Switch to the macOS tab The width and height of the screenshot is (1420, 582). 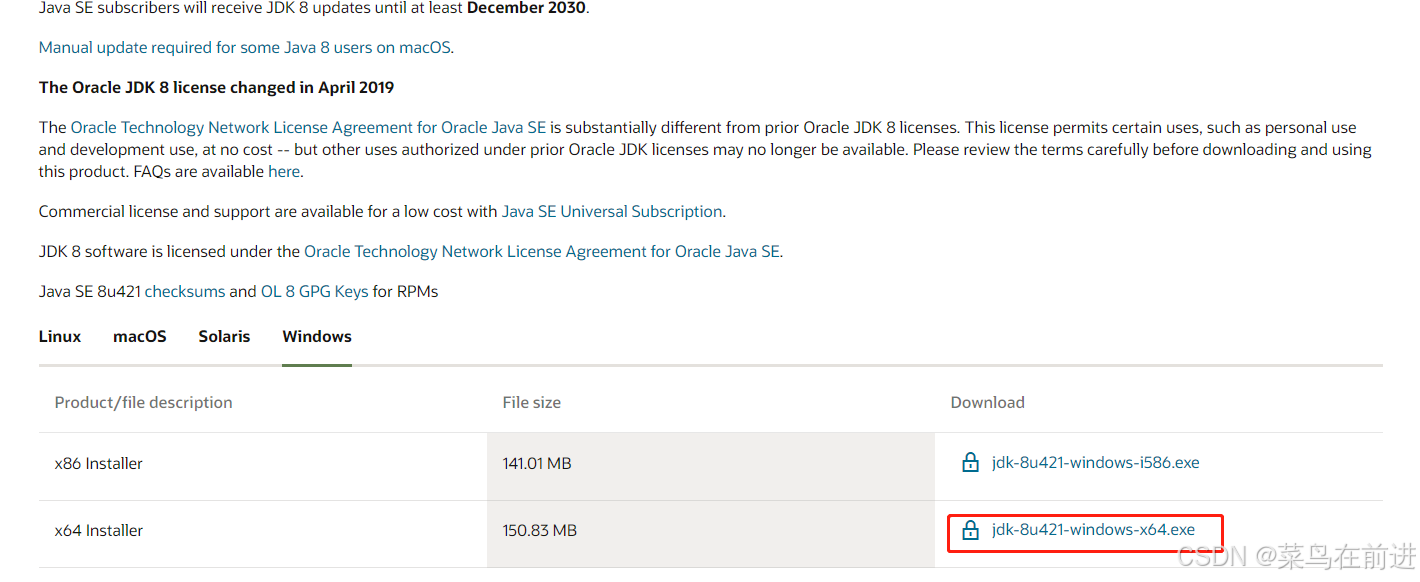pyautogui.click(x=140, y=336)
